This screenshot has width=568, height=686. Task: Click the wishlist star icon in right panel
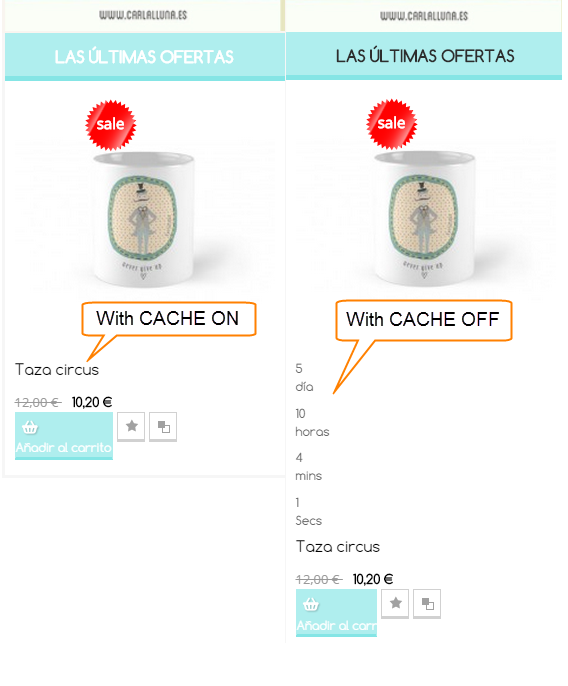pos(395,604)
